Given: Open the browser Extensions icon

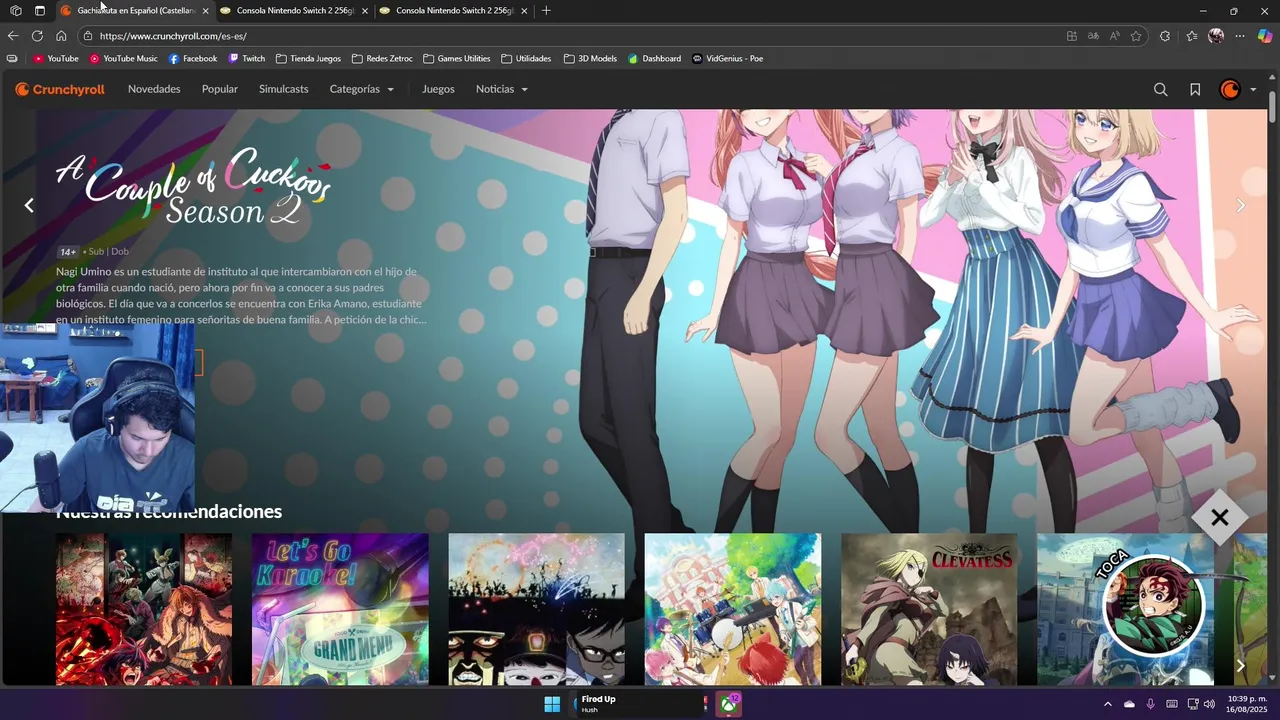Looking at the screenshot, I should pyautogui.click(x=1165, y=36).
